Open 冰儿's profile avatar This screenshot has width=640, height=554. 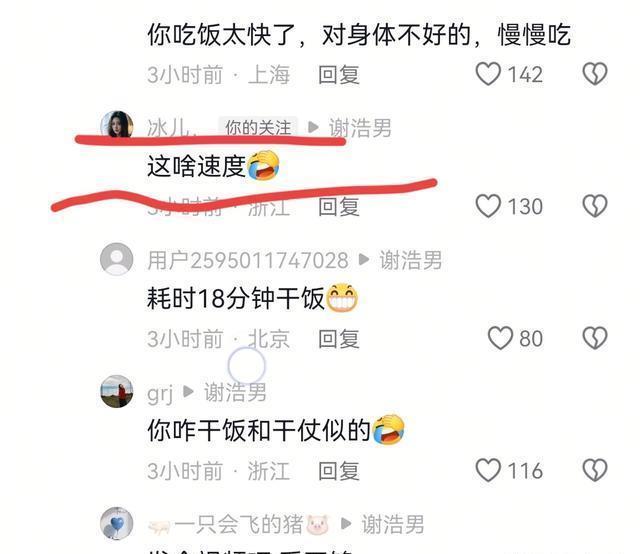click(117, 125)
